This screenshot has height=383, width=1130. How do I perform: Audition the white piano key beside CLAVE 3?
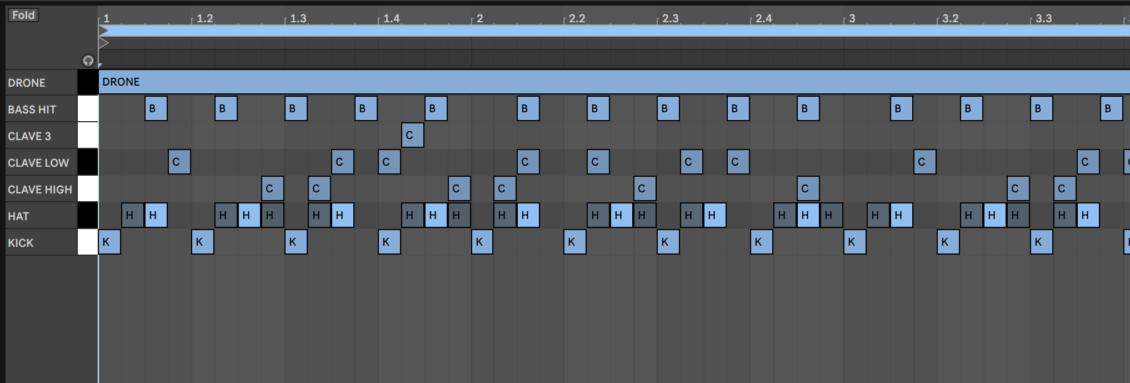coord(88,136)
